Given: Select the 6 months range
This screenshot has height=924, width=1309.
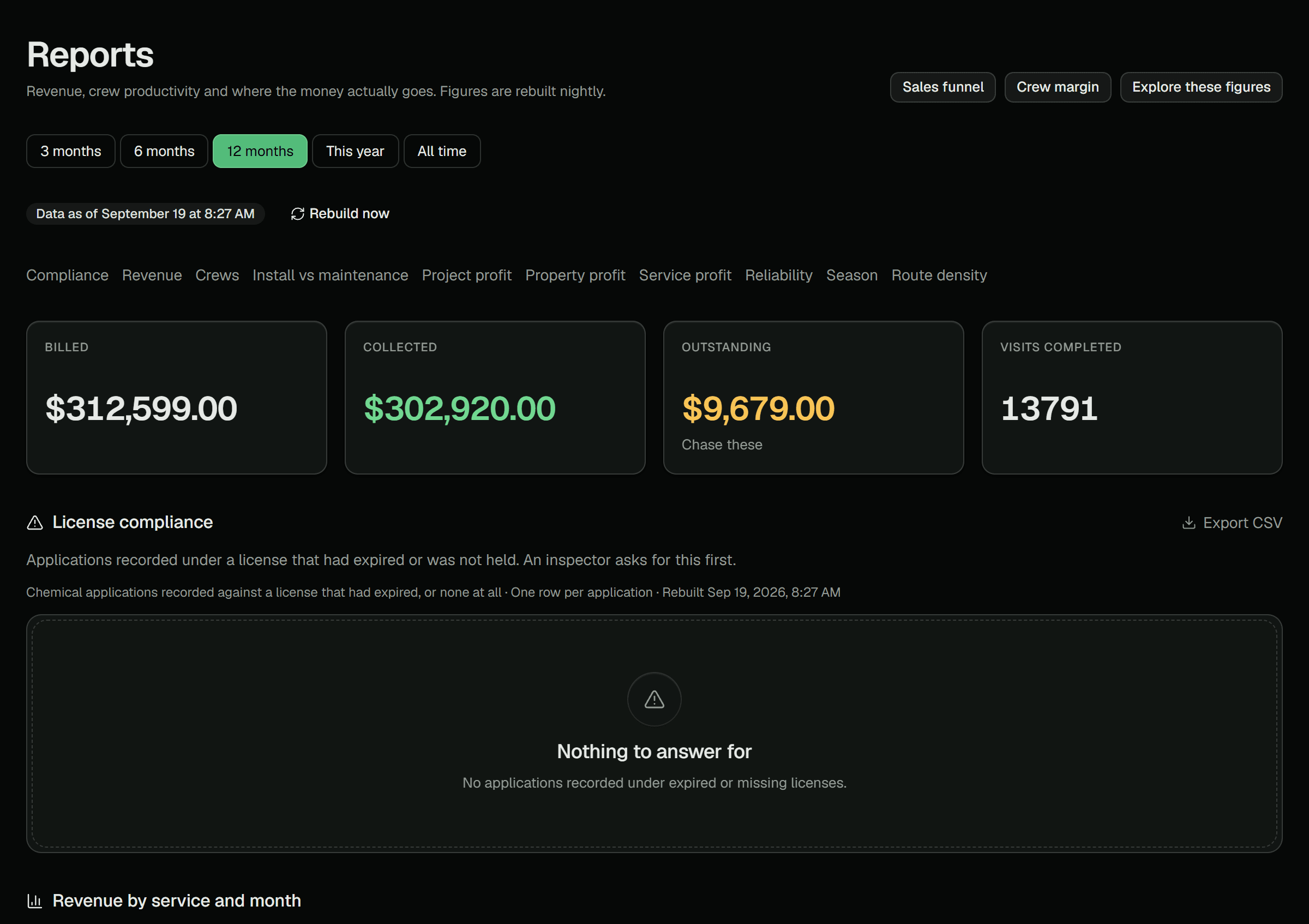Looking at the screenshot, I should click(164, 151).
